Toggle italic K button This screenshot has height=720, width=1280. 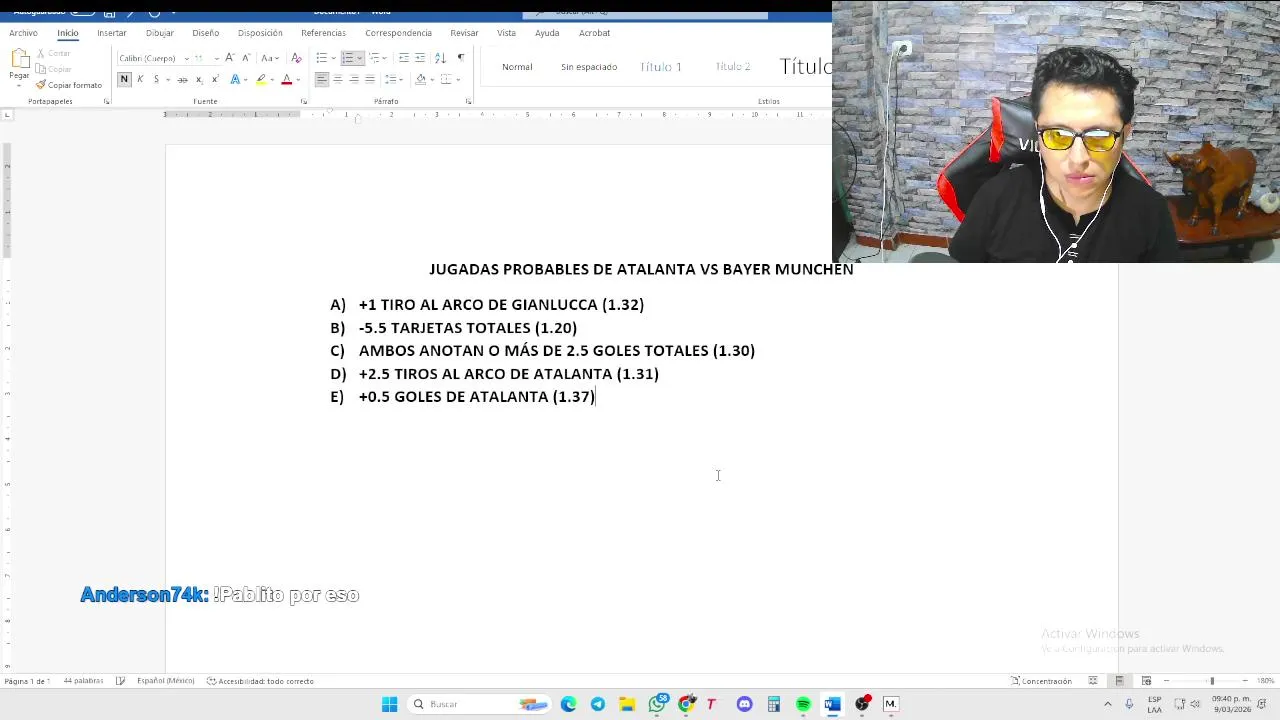click(140, 79)
